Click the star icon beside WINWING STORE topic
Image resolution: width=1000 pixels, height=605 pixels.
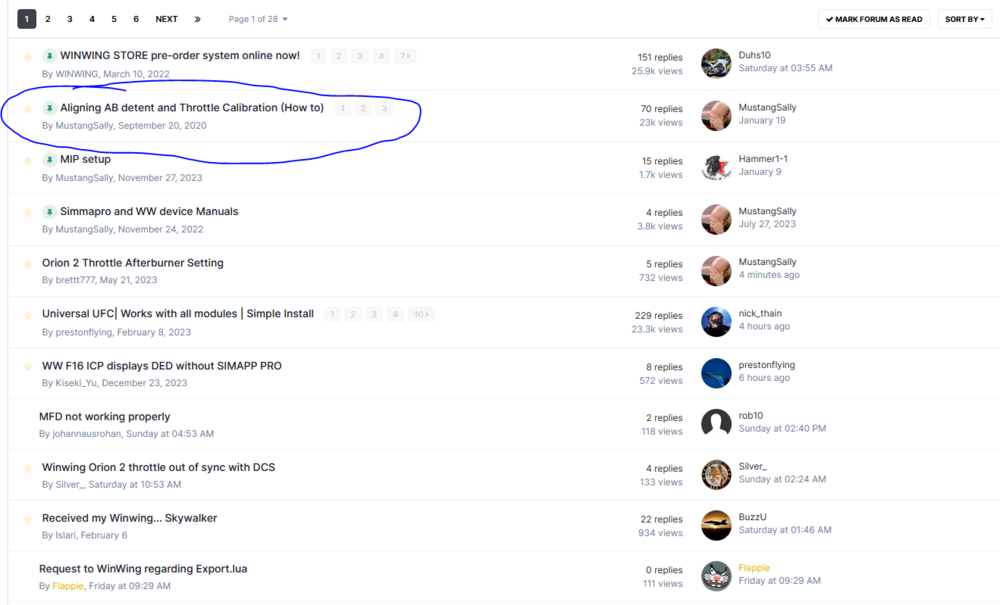tap(28, 57)
